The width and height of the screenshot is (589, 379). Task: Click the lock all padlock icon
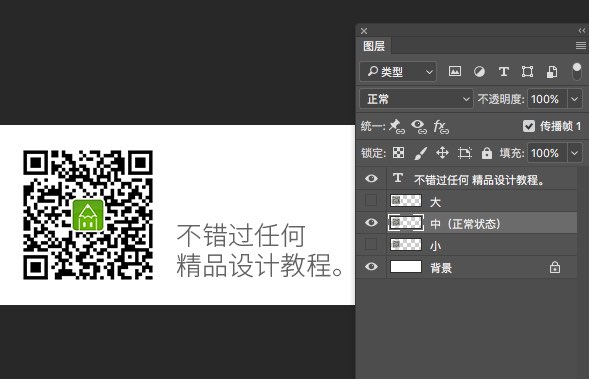click(x=487, y=153)
